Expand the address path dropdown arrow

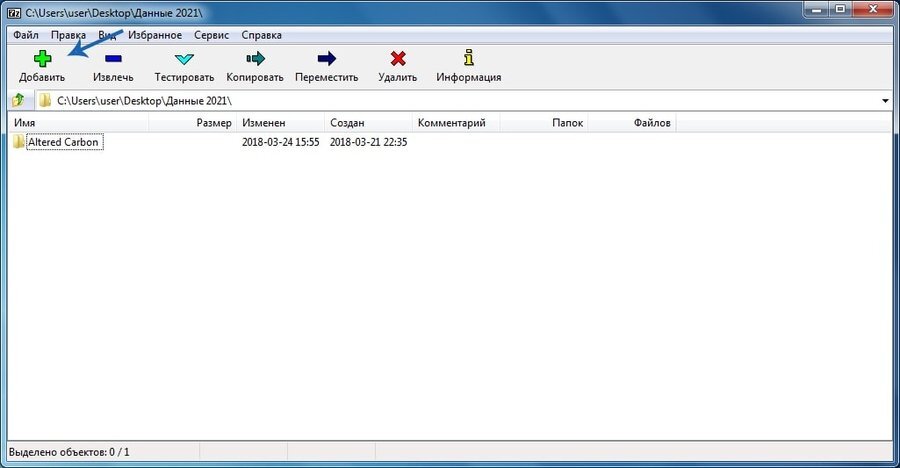tap(885, 101)
